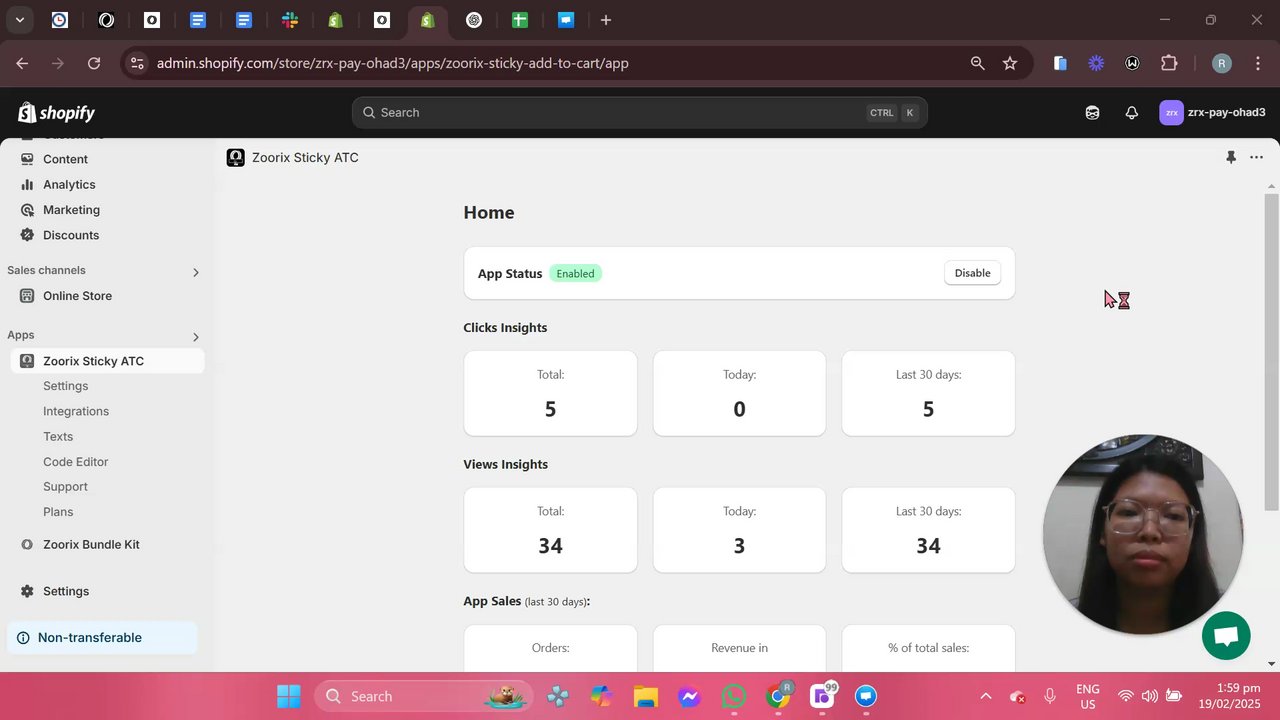This screenshot has width=1280, height=720.
Task: Click the Marketing sidebar icon
Action: tap(27, 210)
